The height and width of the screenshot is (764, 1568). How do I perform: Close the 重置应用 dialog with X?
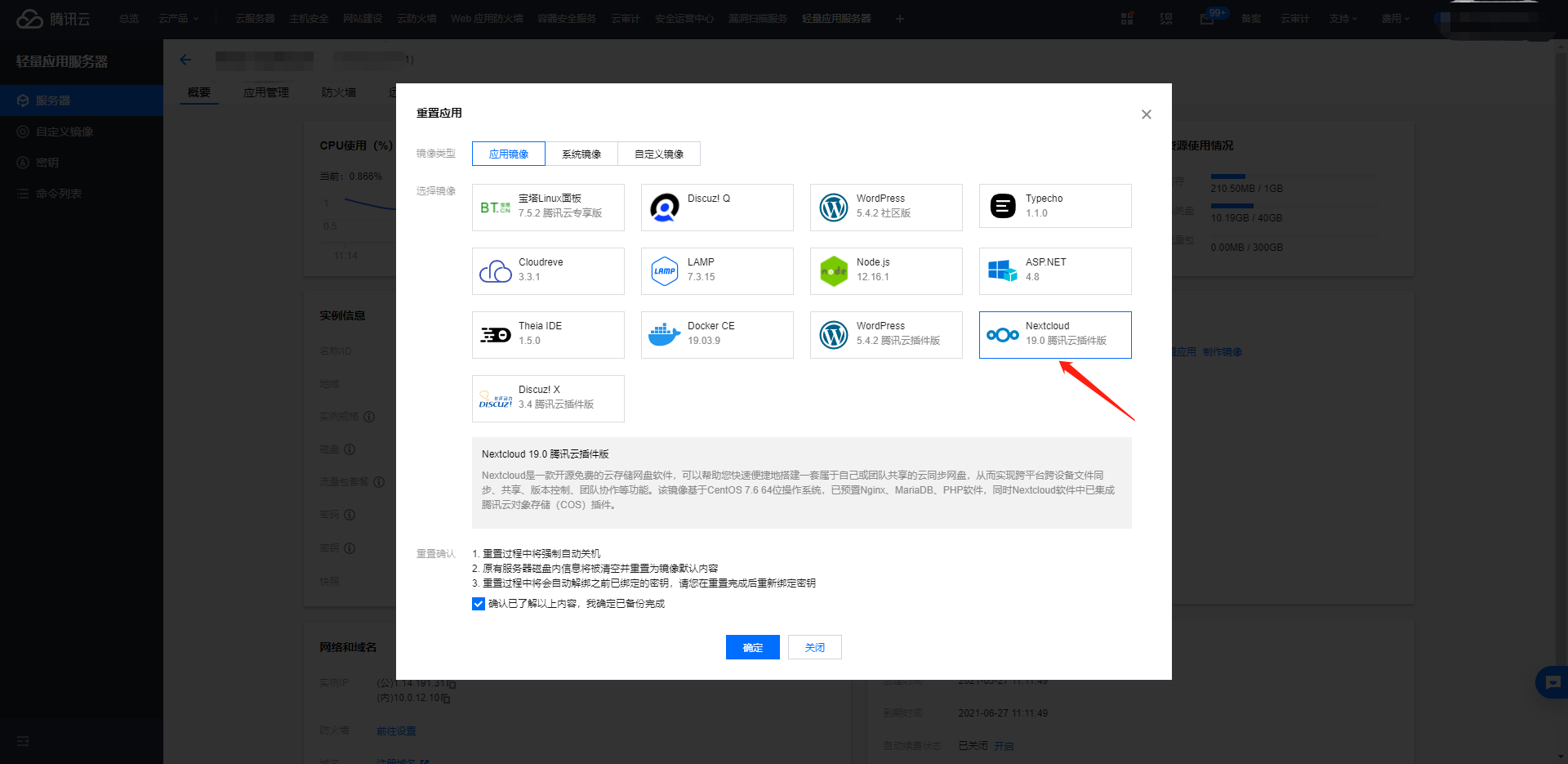tap(1147, 114)
